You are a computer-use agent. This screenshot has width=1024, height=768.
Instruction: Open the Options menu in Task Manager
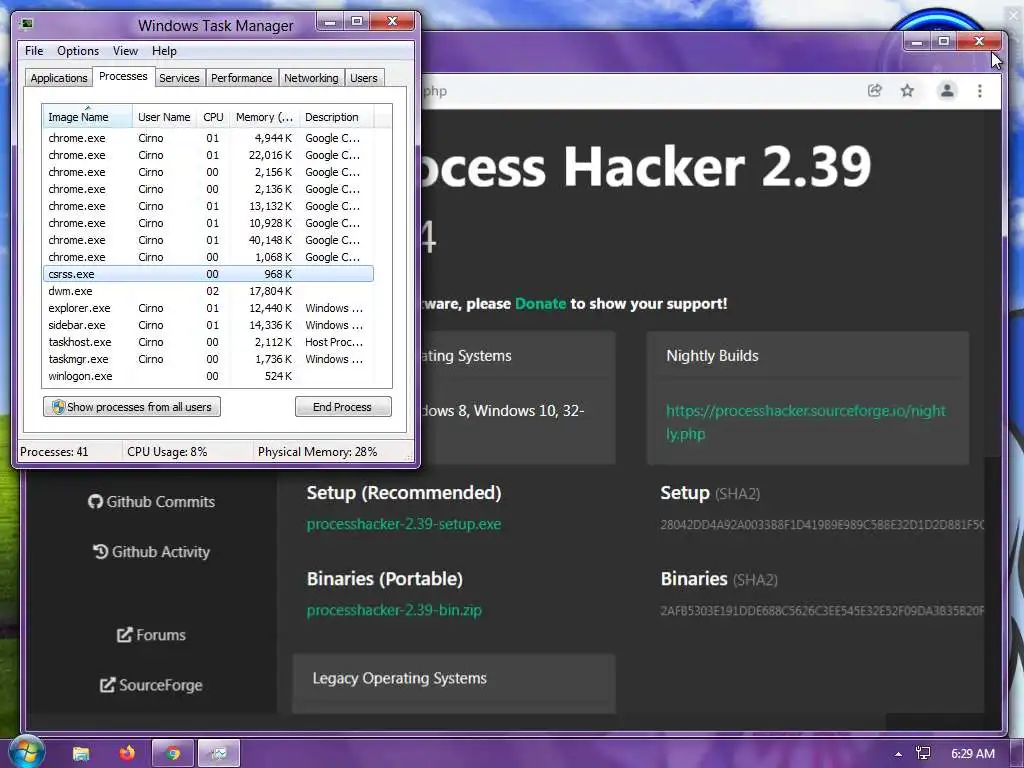[x=78, y=51]
